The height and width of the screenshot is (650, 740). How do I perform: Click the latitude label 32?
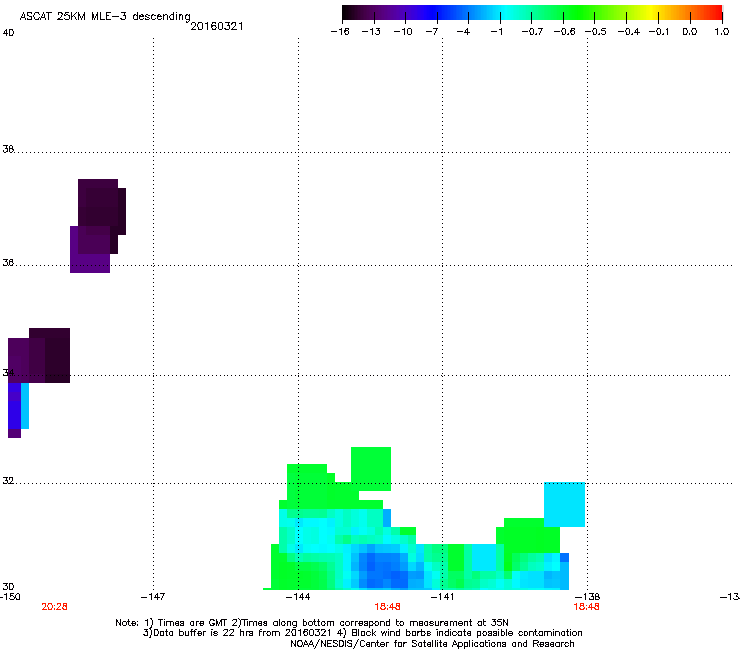[x=8, y=481]
